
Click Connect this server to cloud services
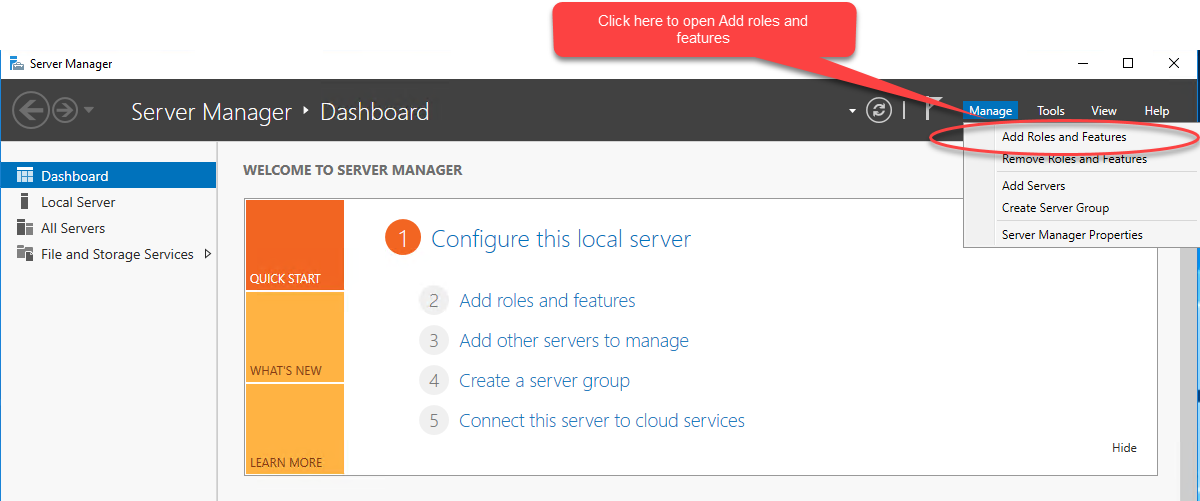(x=602, y=421)
